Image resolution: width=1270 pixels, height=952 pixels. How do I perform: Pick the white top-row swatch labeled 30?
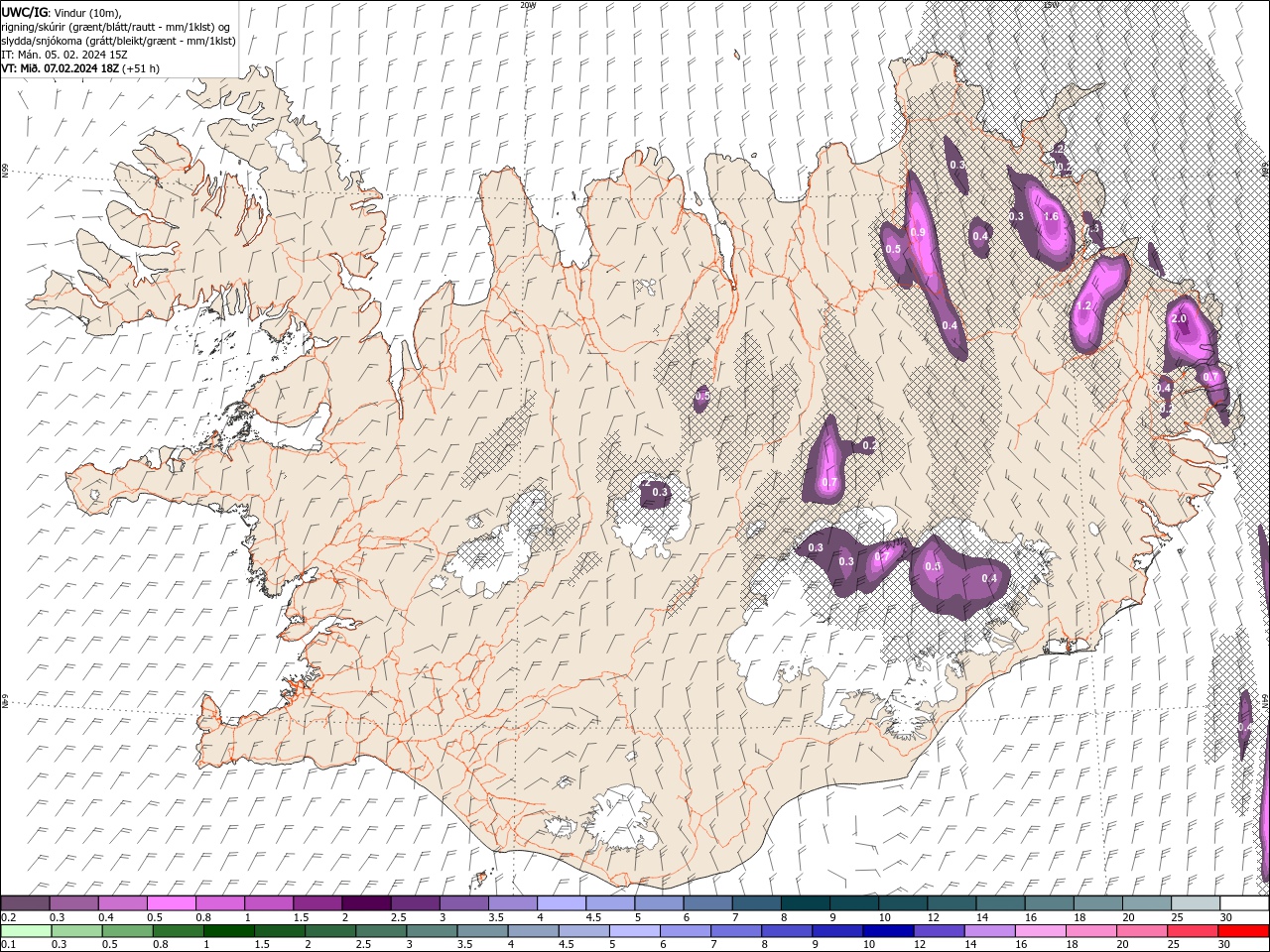pyautogui.click(x=1244, y=903)
